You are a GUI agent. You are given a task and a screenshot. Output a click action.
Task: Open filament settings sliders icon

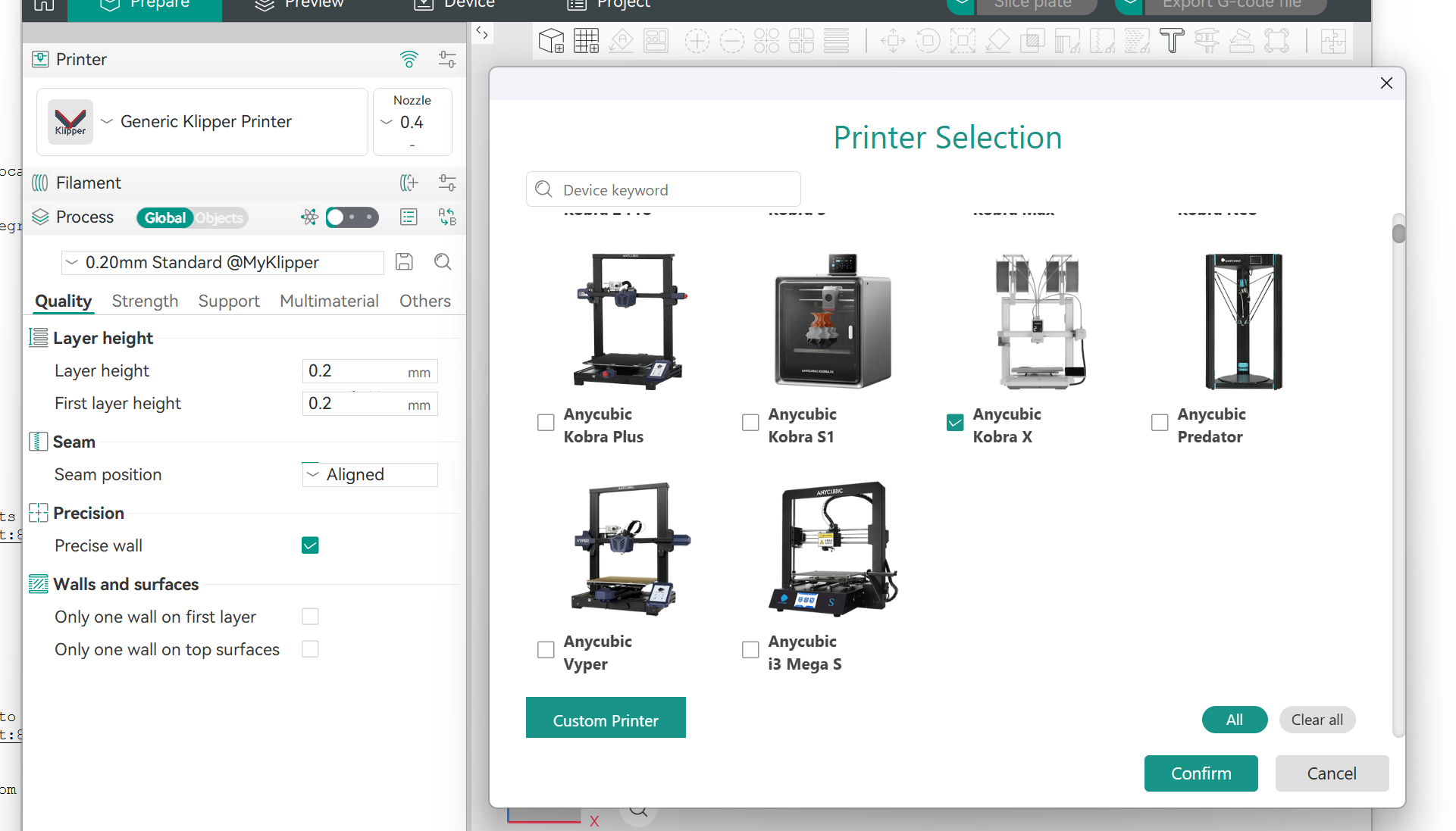(x=447, y=183)
